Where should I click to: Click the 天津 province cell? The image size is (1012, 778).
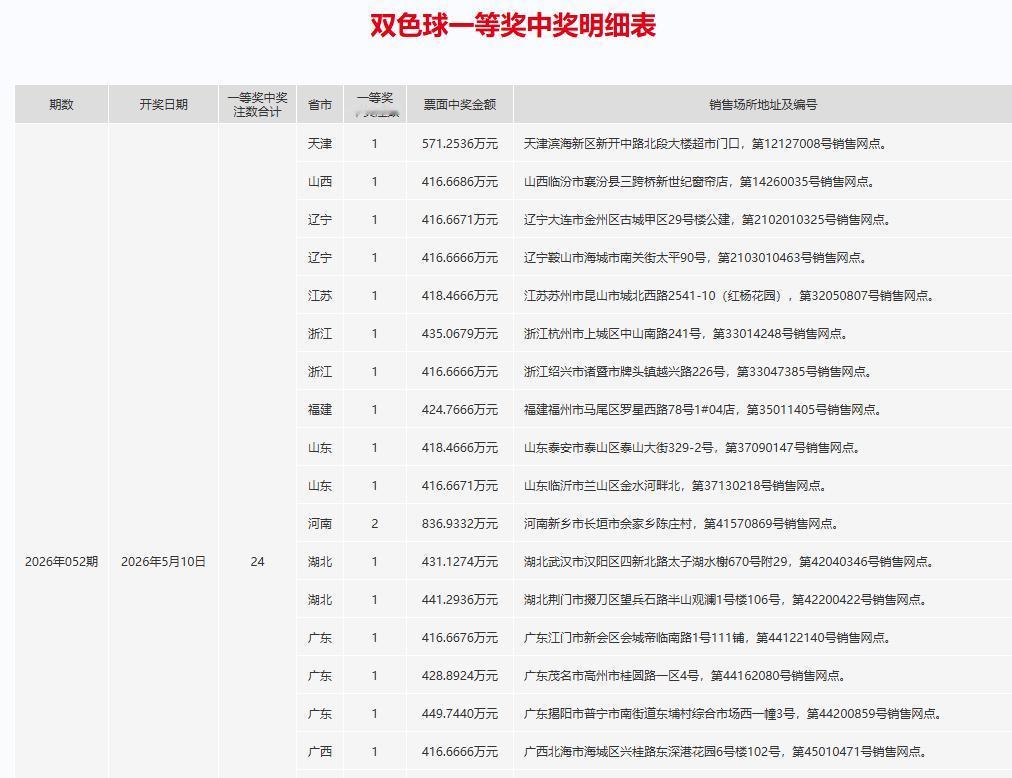[320, 143]
